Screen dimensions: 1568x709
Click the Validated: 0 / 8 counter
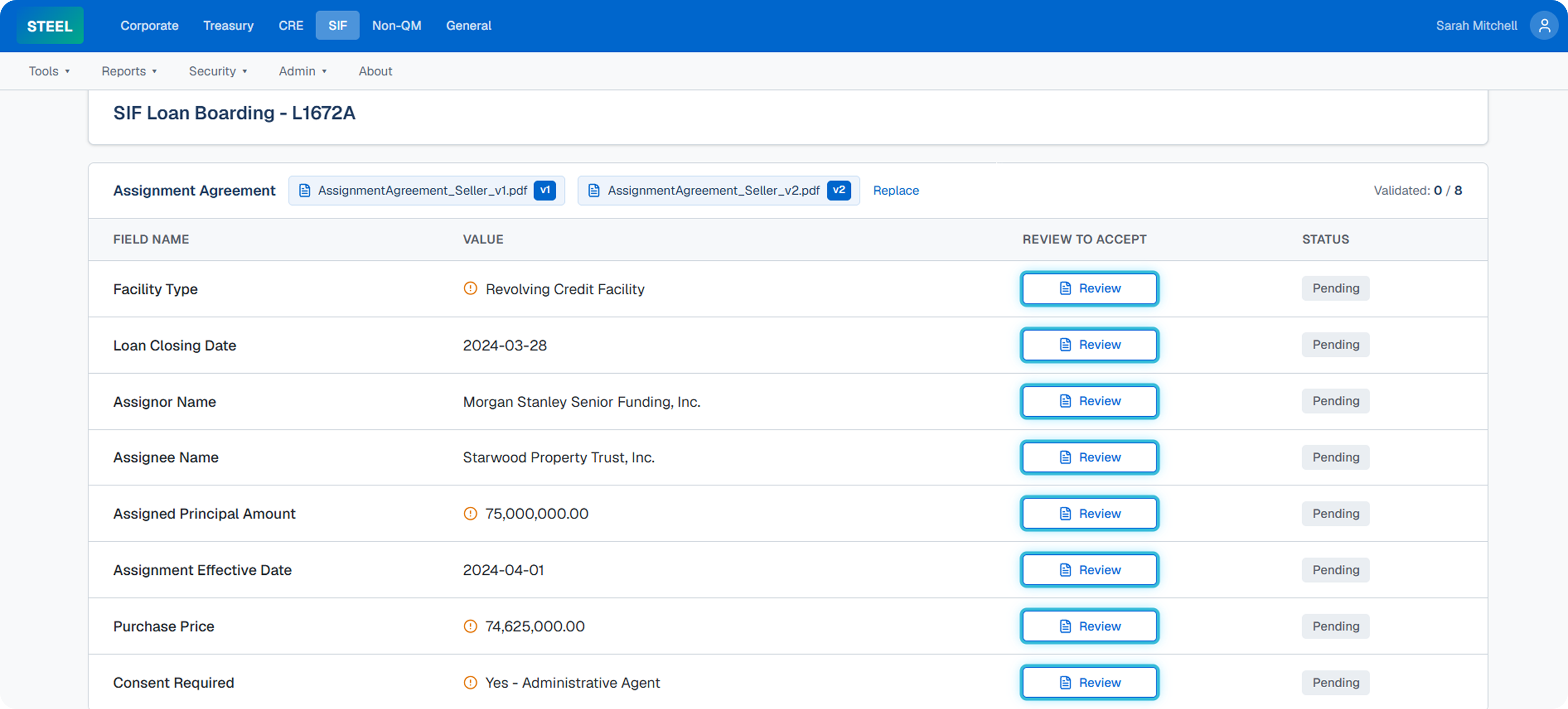click(x=1417, y=191)
